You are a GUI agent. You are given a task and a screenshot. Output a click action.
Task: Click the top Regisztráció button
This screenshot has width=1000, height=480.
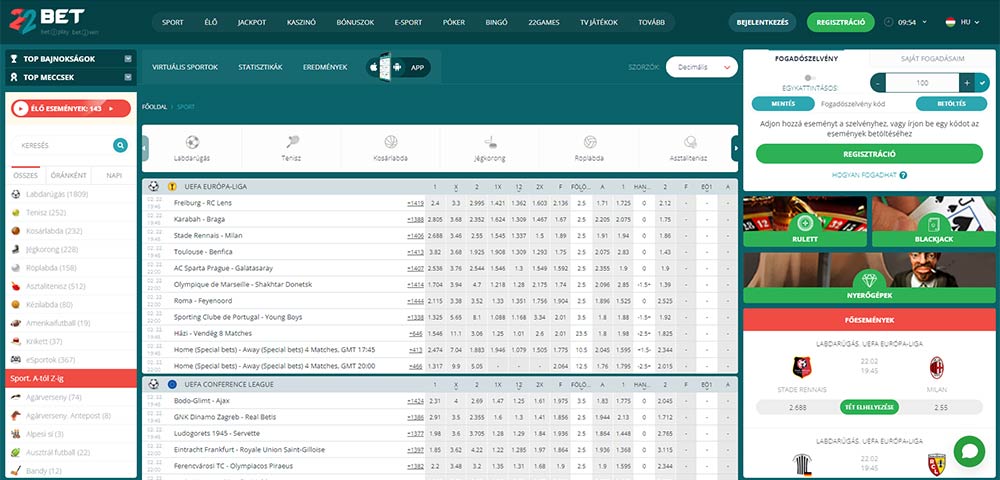click(841, 22)
